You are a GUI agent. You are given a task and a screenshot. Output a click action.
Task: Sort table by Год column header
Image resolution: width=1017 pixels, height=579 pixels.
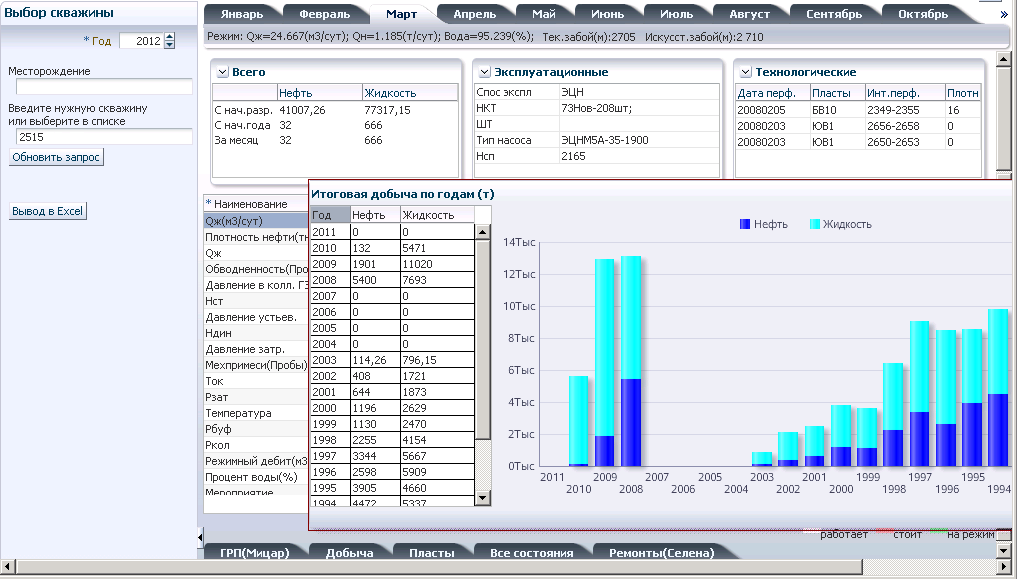pyautogui.click(x=330, y=215)
